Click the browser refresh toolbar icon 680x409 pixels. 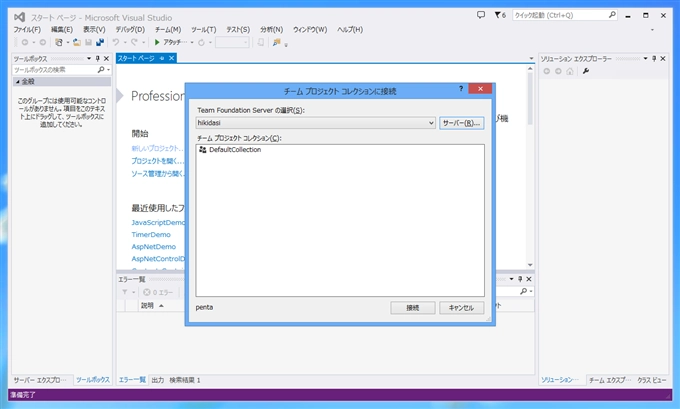(x=201, y=43)
